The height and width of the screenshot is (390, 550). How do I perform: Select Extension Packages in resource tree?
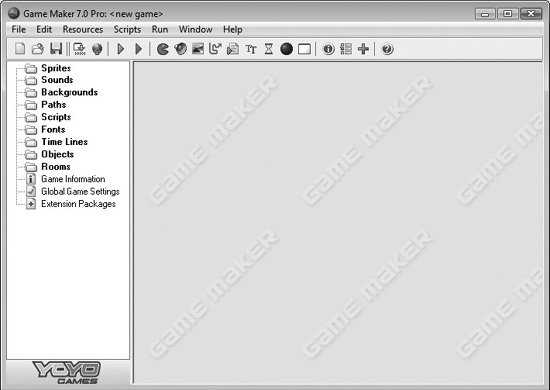click(71, 204)
